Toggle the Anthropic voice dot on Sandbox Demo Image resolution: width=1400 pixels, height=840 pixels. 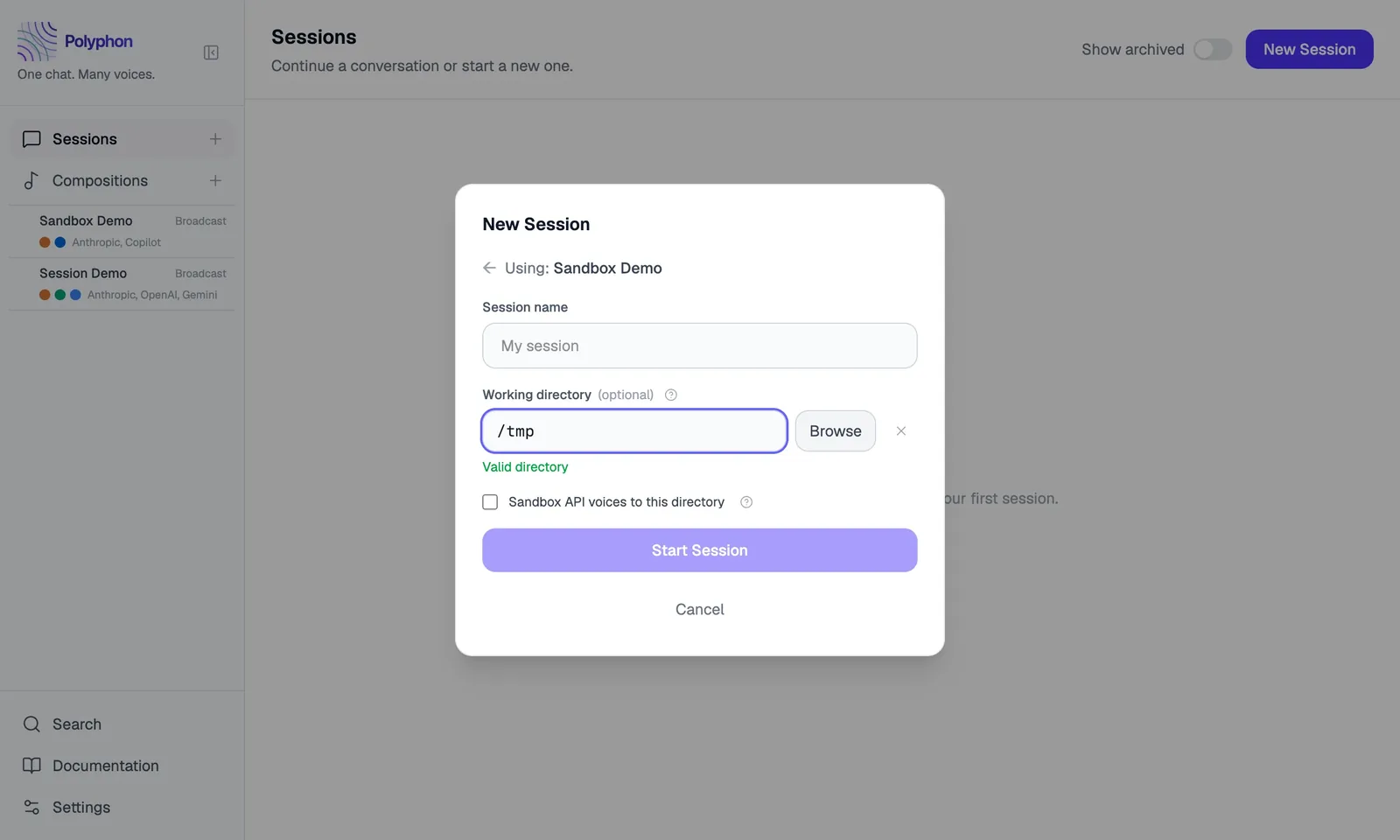(43, 241)
